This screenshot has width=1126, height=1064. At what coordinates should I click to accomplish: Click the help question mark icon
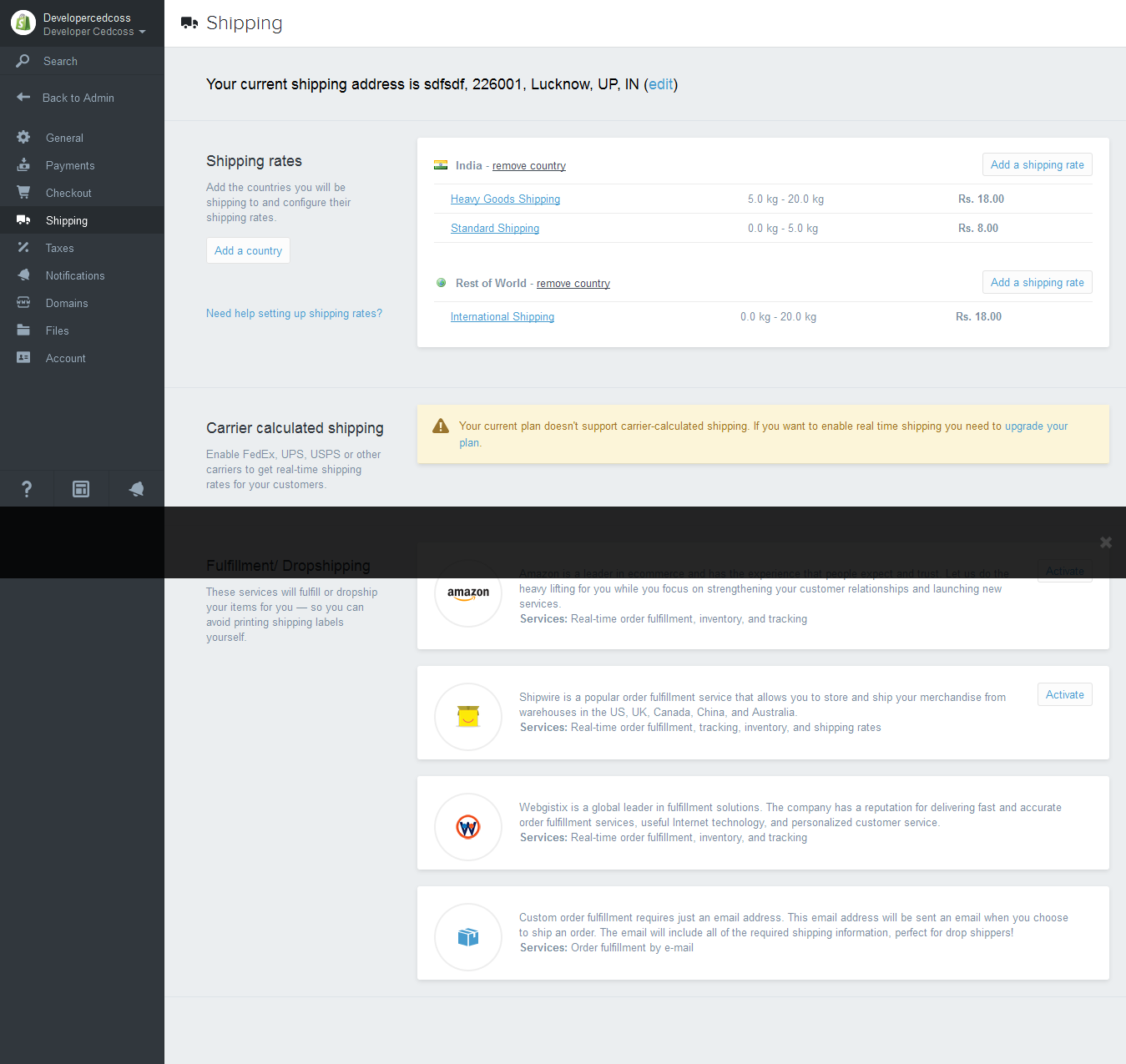tap(27, 489)
